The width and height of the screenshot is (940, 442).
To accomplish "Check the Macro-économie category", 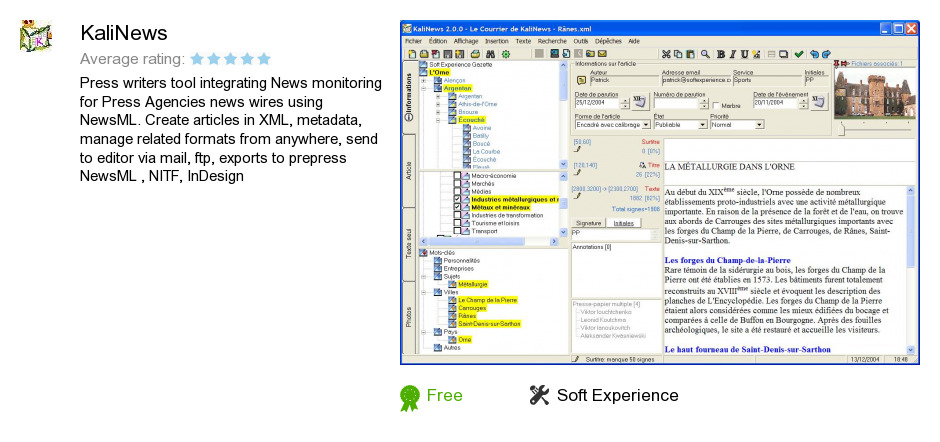I will [x=457, y=176].
